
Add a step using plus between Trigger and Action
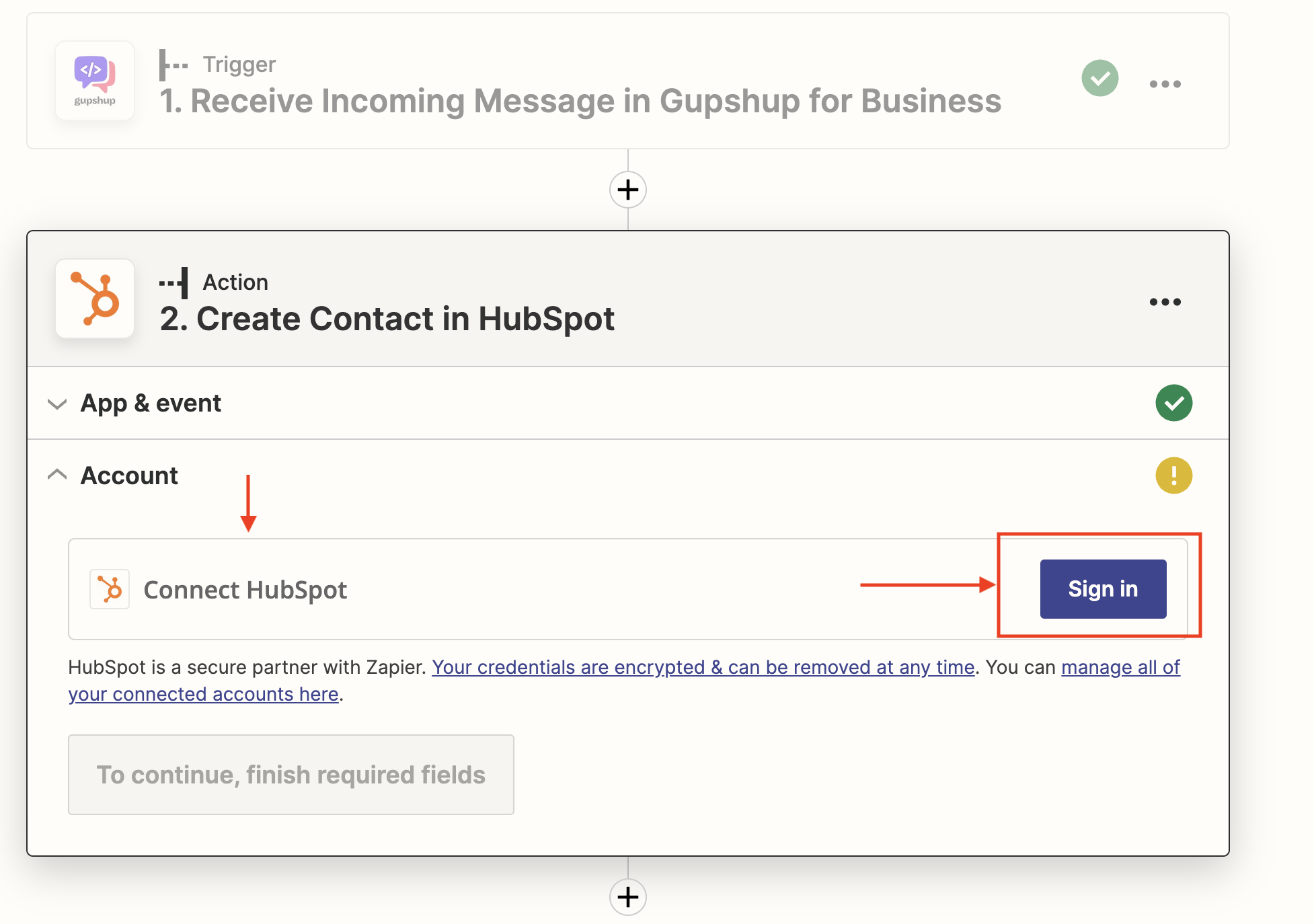click(627, 190)
